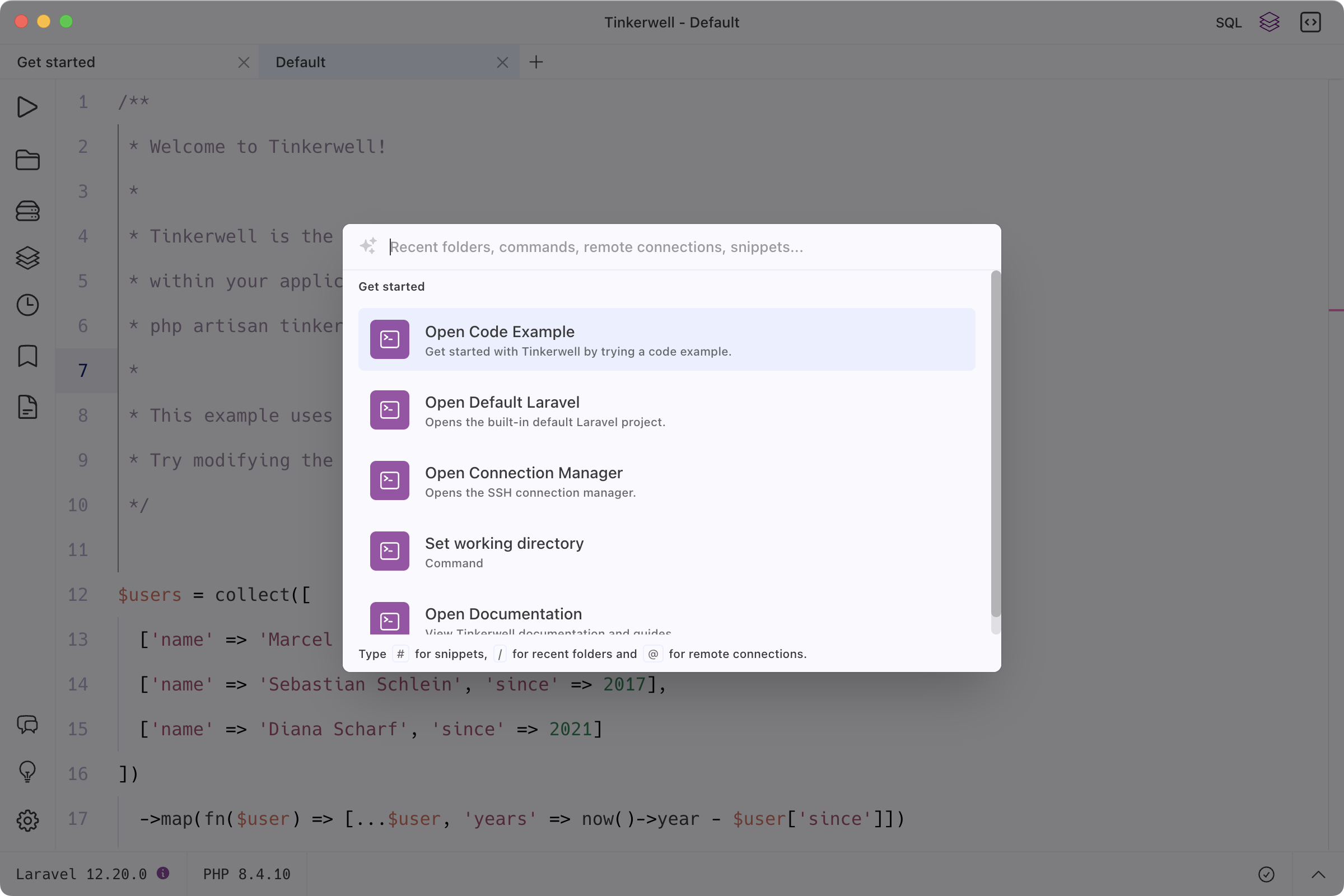Click the Open Documentation terminal icon
Image resolution: width=1344 pixels, height=896 pixels.
(x=389, y=619)
